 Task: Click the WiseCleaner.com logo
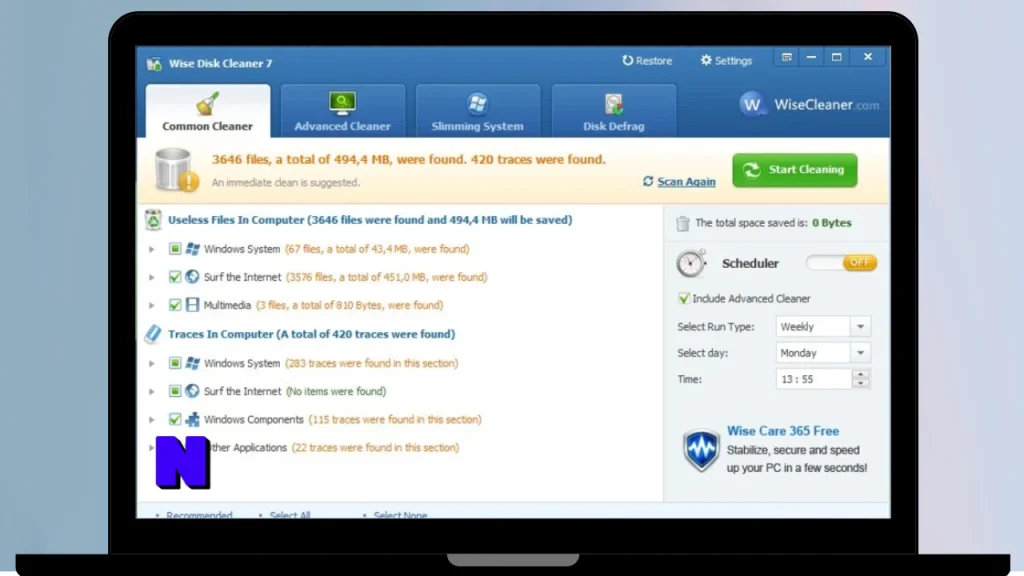(809, 104)
